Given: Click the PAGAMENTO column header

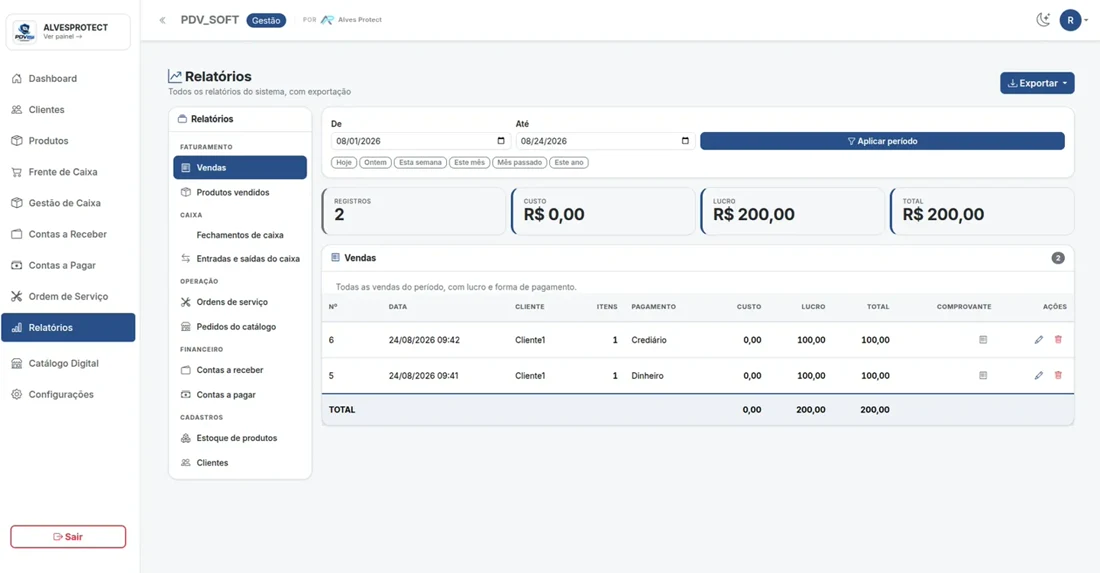Looking at the screenshot, I should click(653, 306).
